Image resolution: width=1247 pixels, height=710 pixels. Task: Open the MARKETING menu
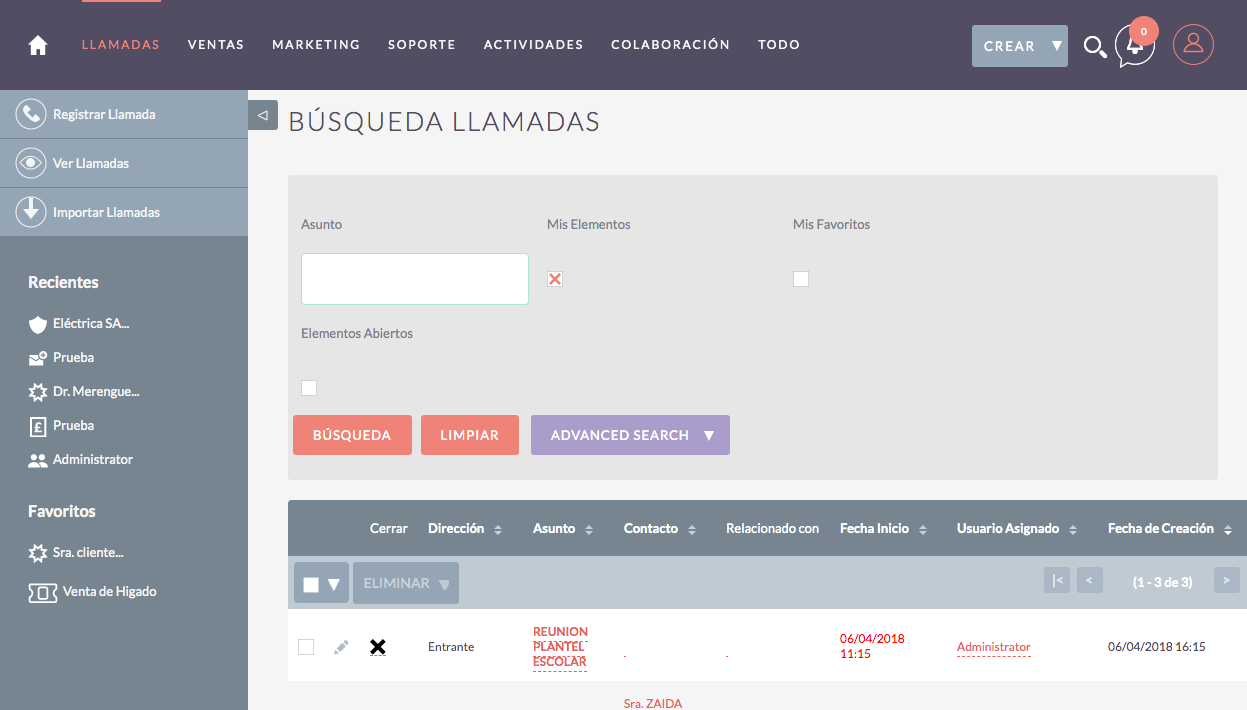(316, 45)
